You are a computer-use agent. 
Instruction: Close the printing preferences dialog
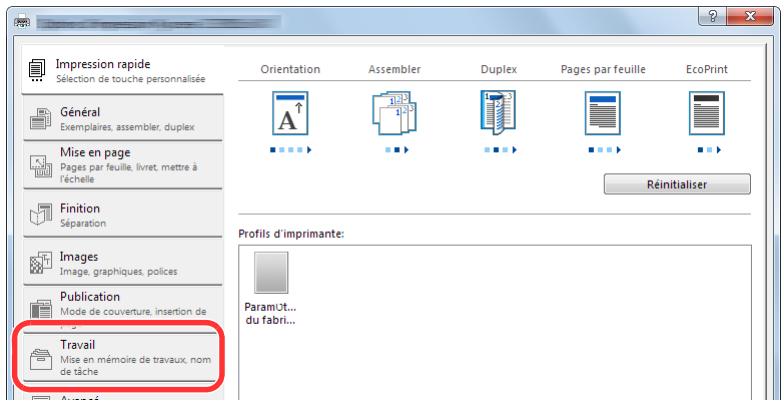[x=750, y=17]
